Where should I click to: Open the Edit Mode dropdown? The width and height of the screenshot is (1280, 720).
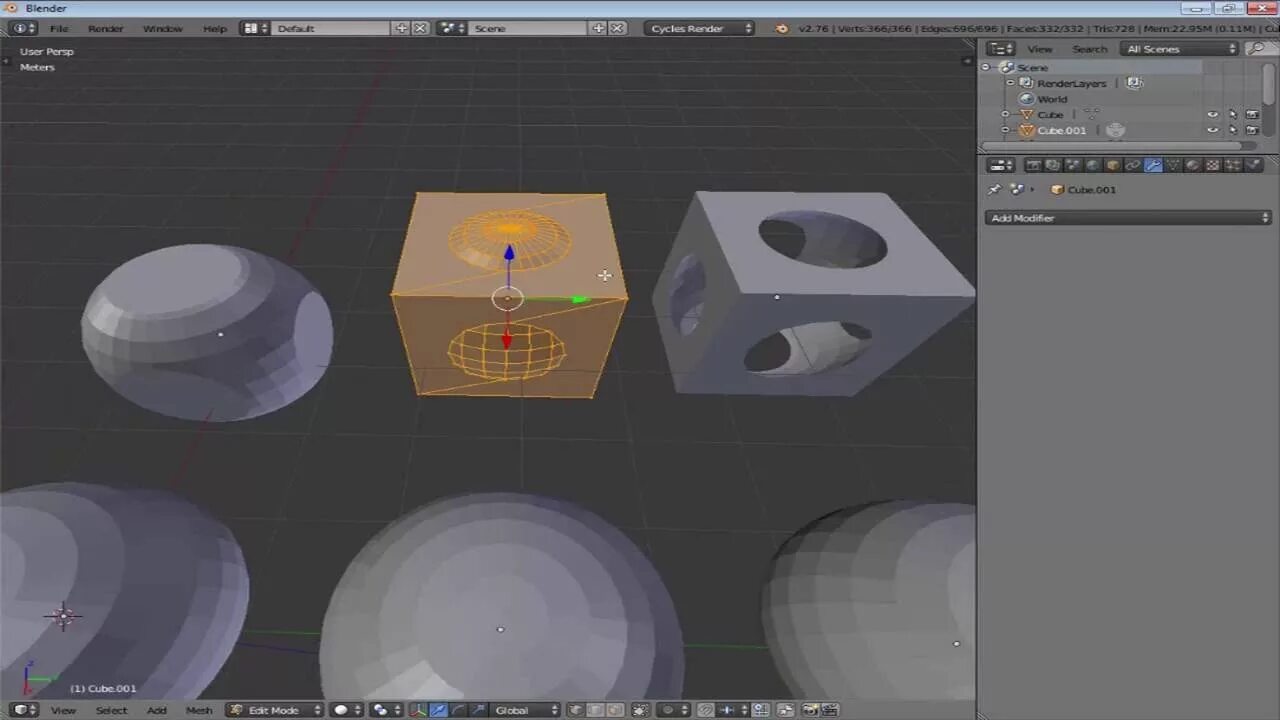pos(275,710)
